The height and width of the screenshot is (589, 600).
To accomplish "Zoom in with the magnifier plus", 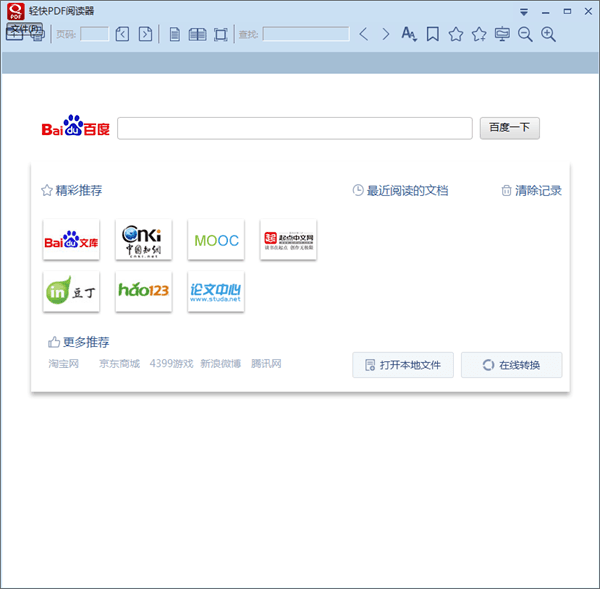I will [x=548, y=34].
